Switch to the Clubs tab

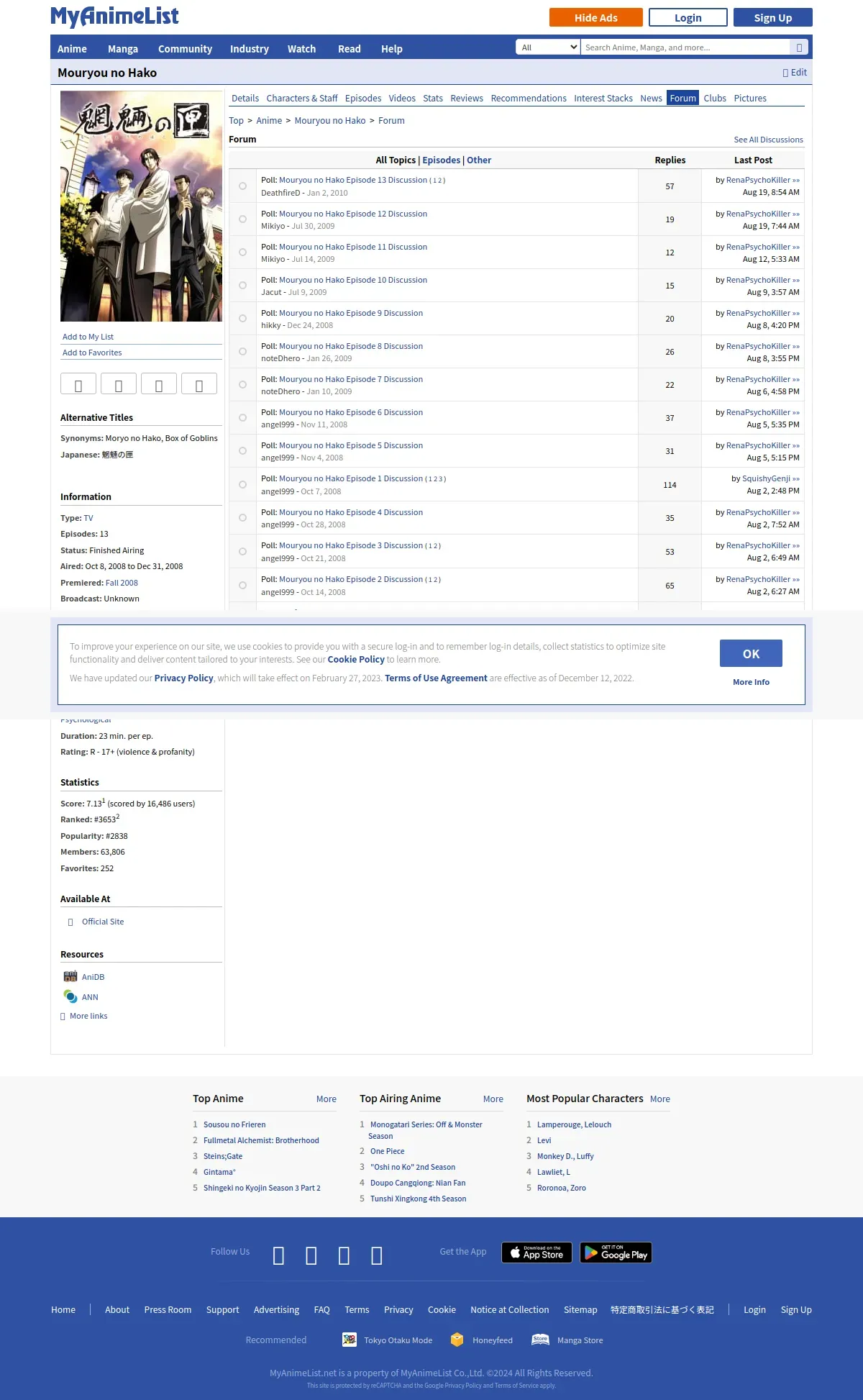tap(715, 99)
